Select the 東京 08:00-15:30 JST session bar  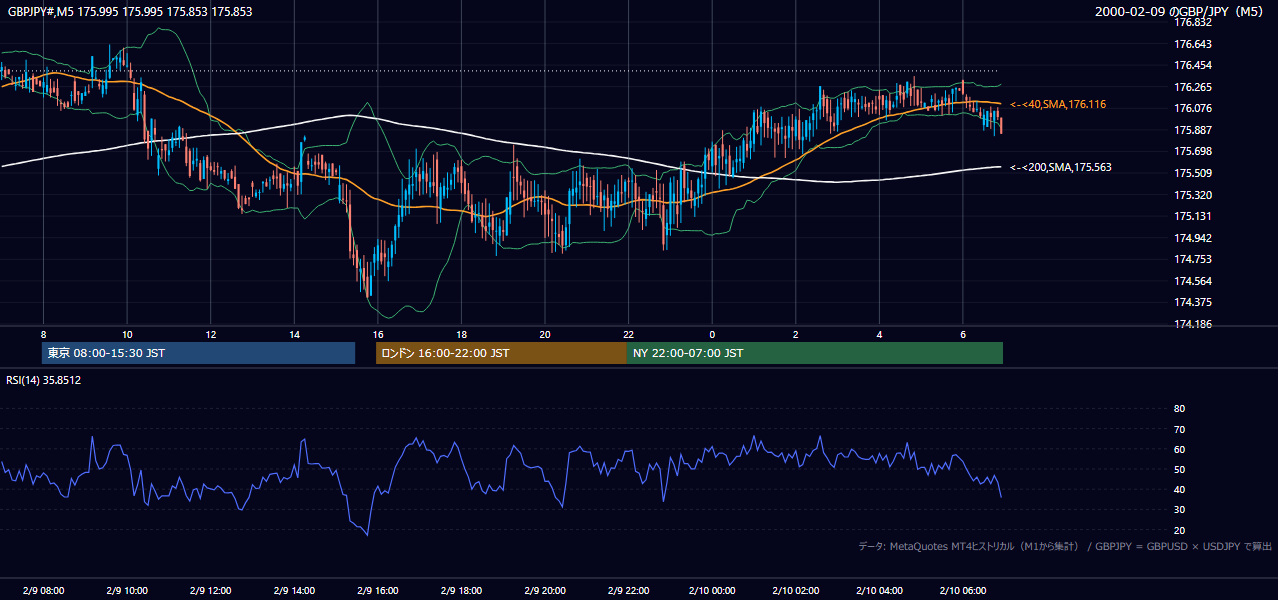point(198,353)
